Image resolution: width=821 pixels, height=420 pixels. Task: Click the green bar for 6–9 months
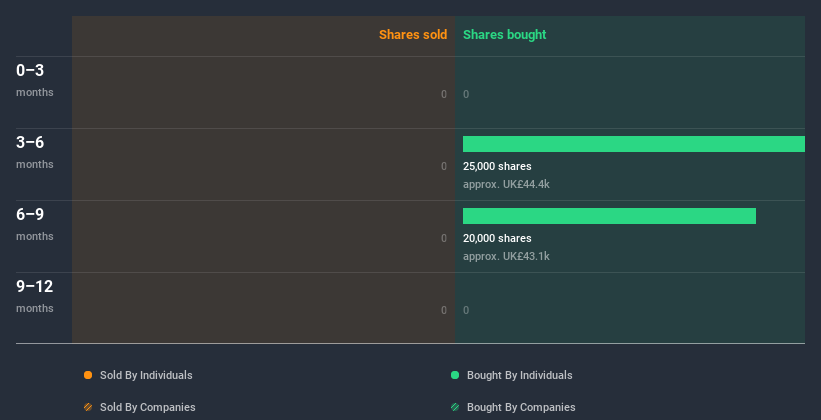609,216
